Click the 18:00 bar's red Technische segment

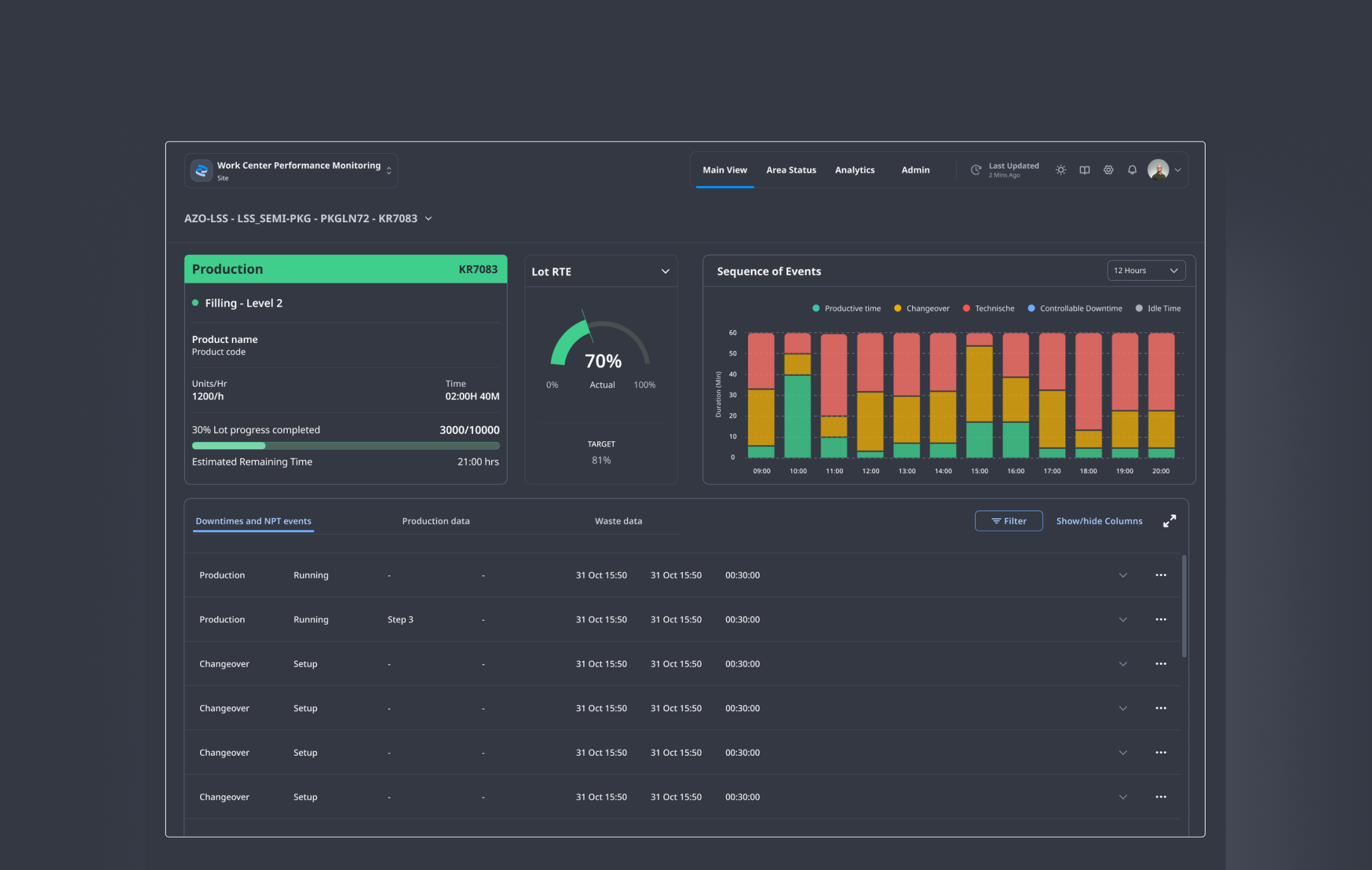(x=1088, y=382)
